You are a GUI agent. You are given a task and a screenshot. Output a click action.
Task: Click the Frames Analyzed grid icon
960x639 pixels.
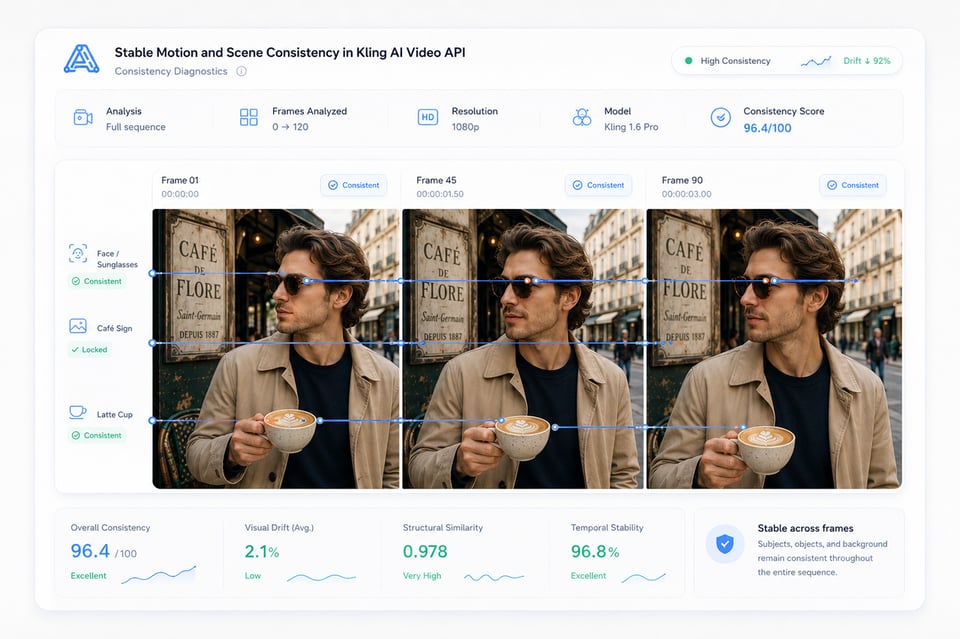tap(249, 118)
